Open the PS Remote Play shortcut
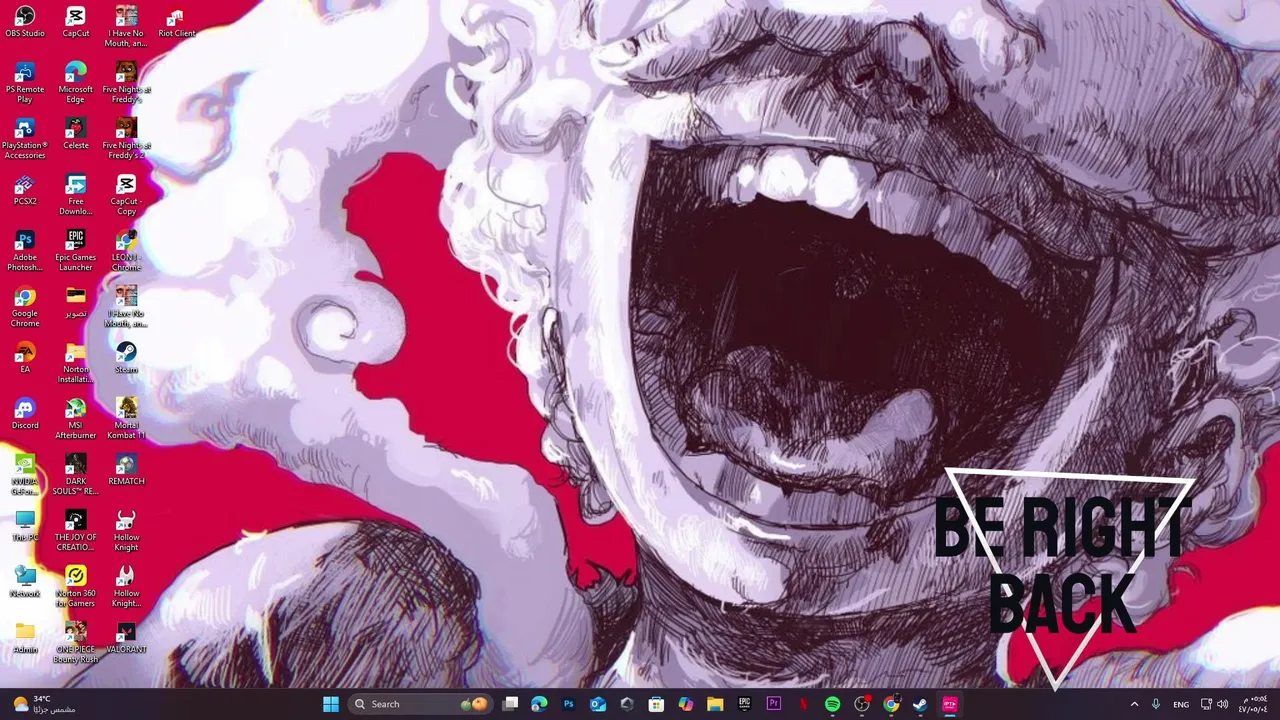This screenshot has width=1280, height=720. [x=25, y=82]
